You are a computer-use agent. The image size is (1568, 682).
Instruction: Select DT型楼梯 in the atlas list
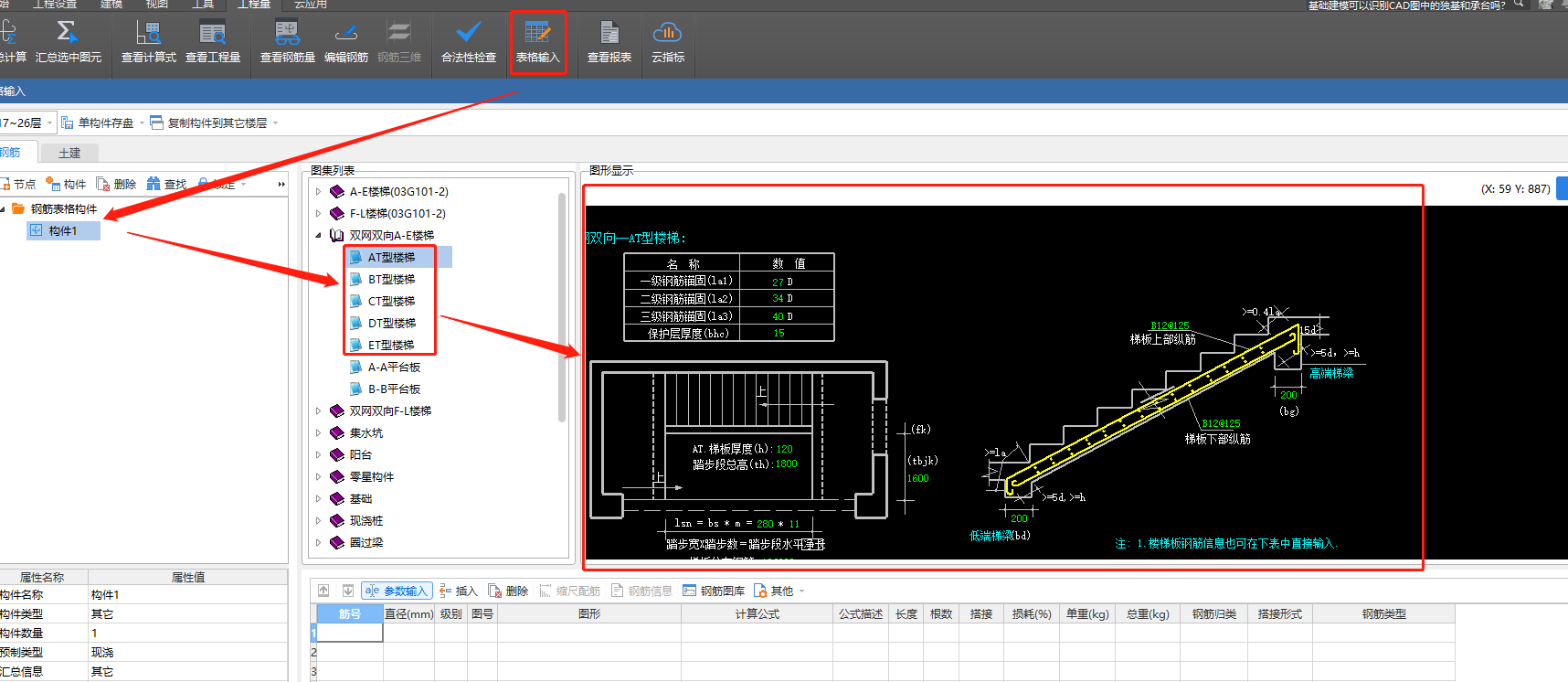pos(391,323)
